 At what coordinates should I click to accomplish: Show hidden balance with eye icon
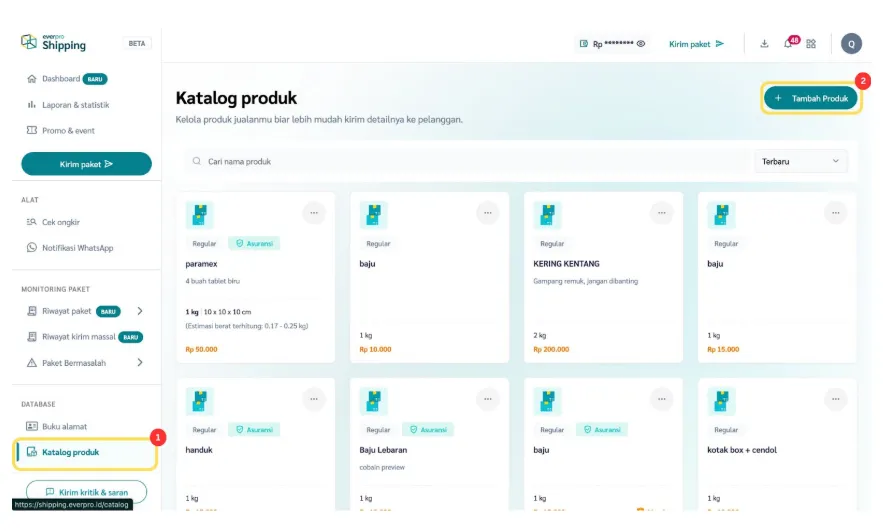pyautogui.click(x=641, y=44)
